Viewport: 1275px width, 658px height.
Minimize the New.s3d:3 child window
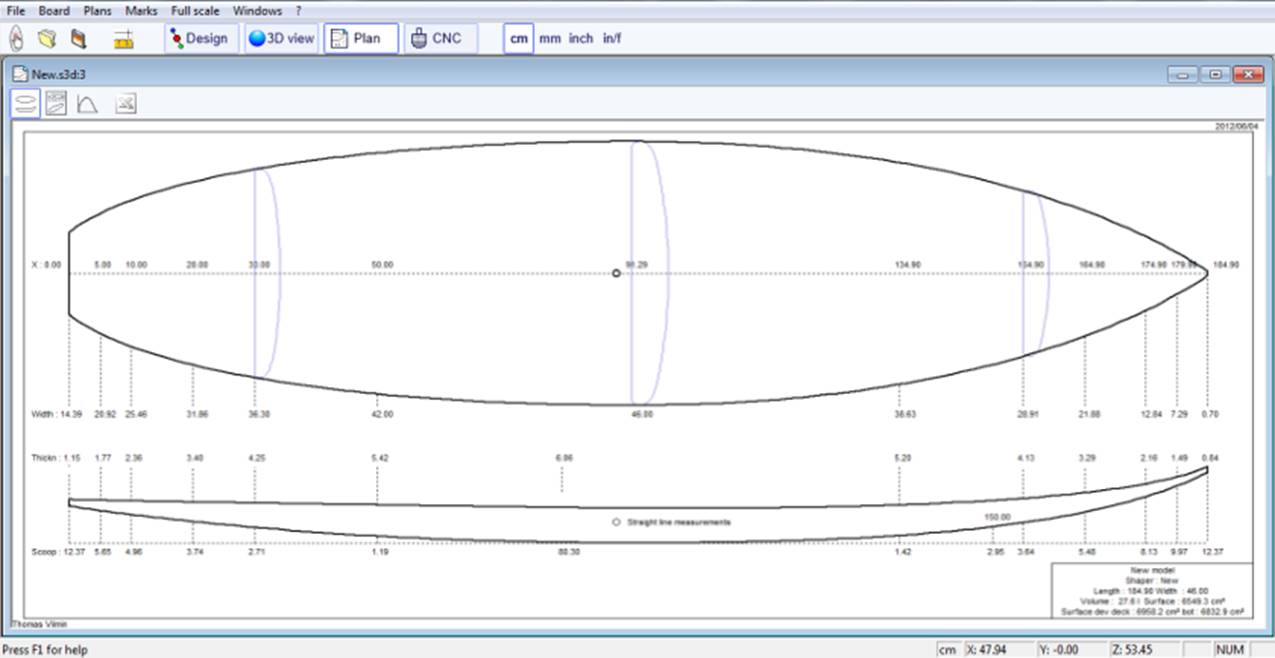point(1183,75)
